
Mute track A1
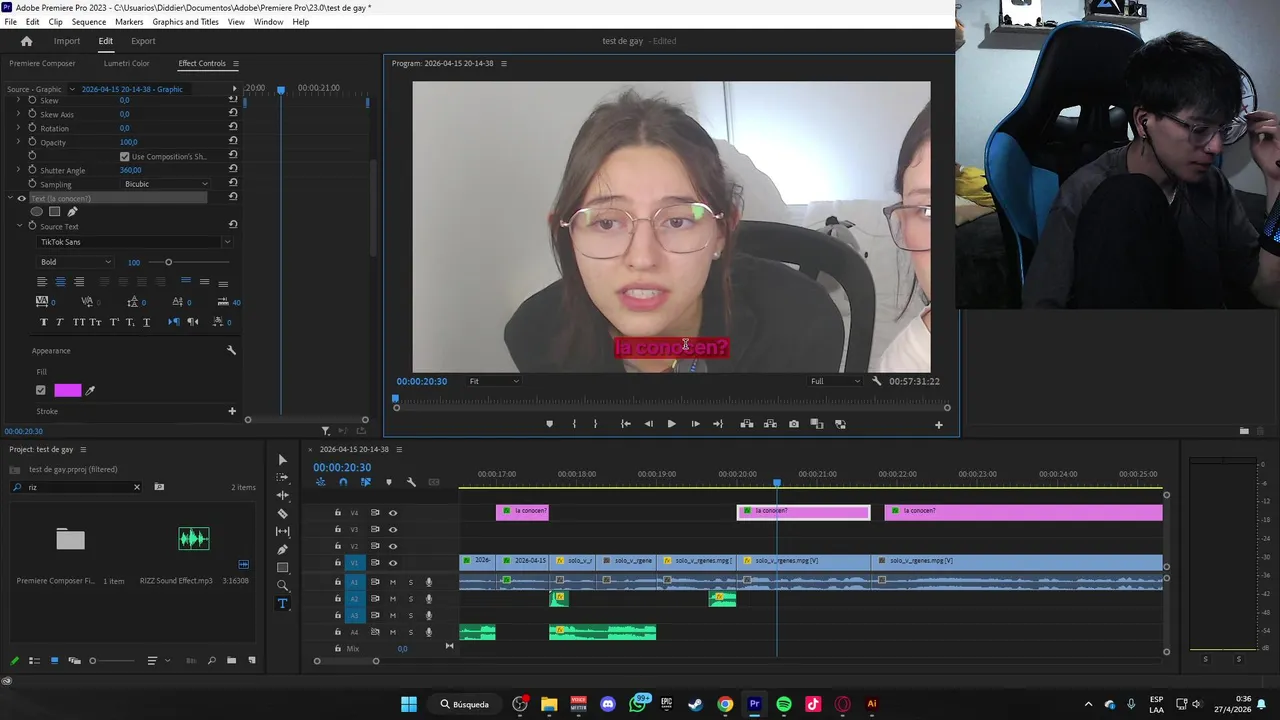point(392,582)
